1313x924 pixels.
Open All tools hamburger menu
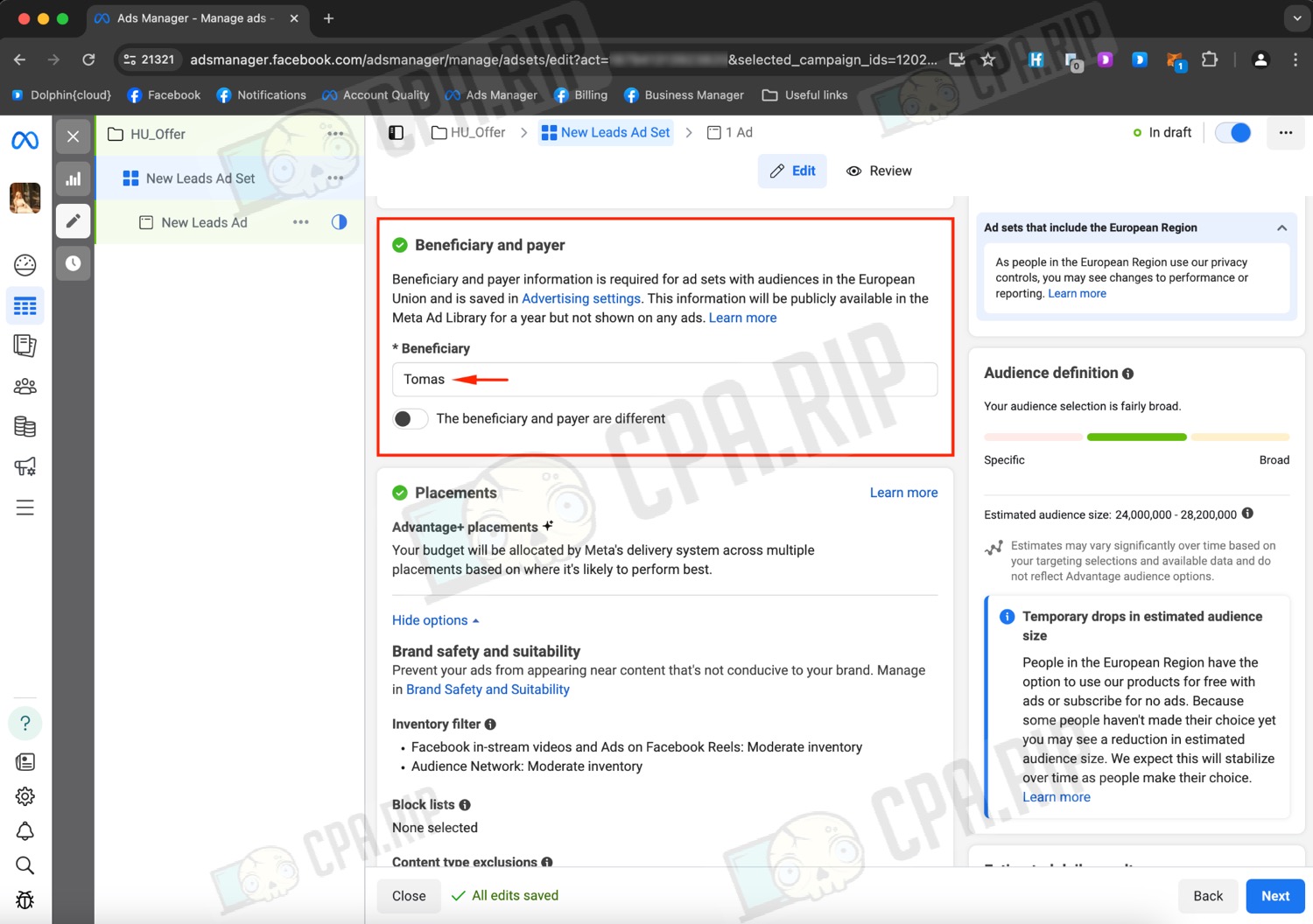(25, 507)
